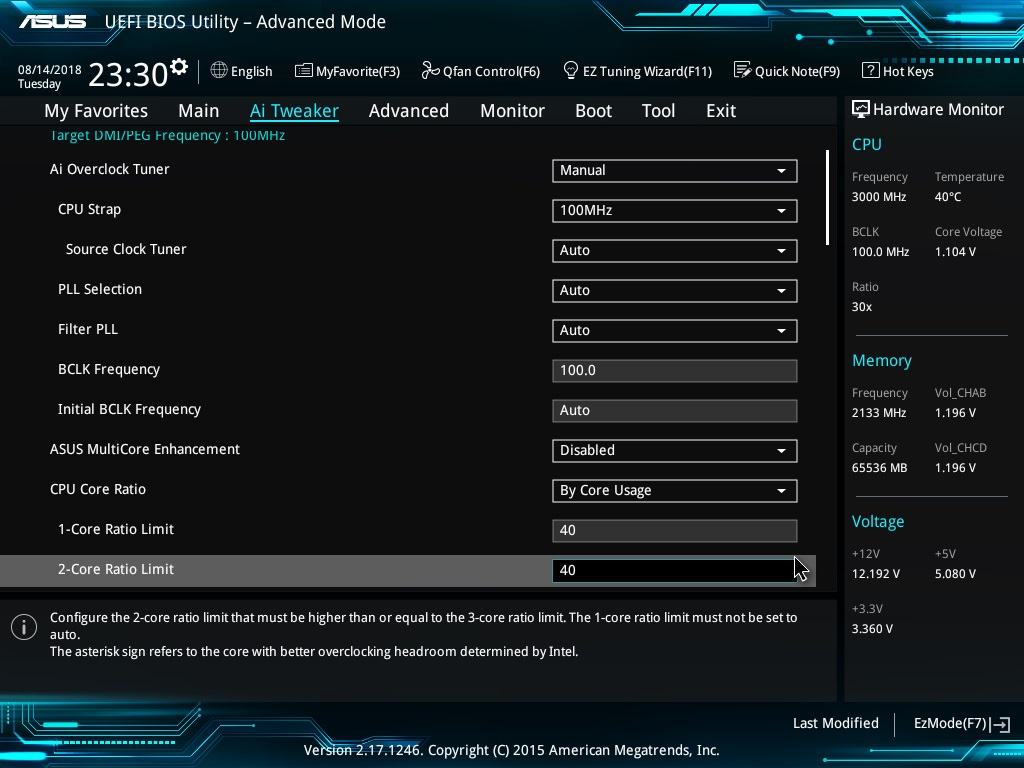Select the Ai Overclock Tuner label
Screen dimensions: 1024x768
[x=110, y=169]
